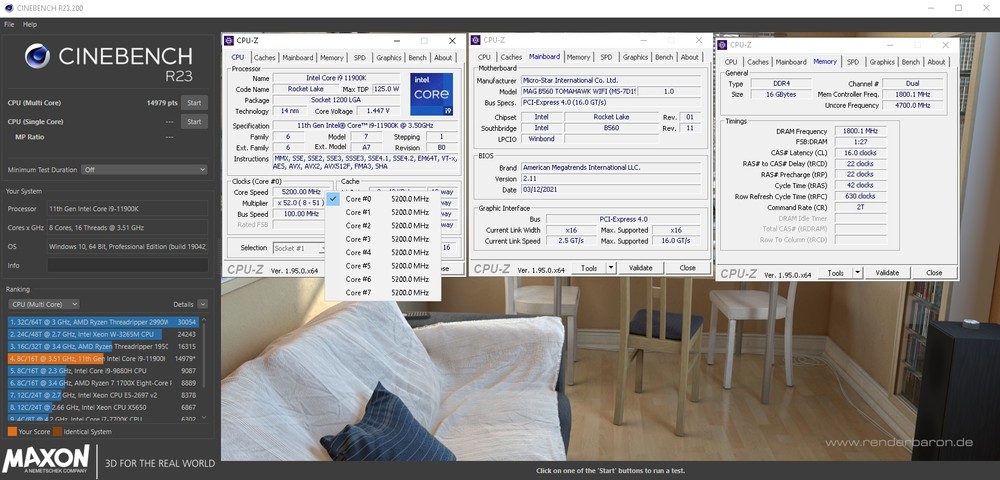Viewport: 1000px width, 480px height.
Task: Open Bench tab in the Mainboard window
Action: tap(664, 57)
